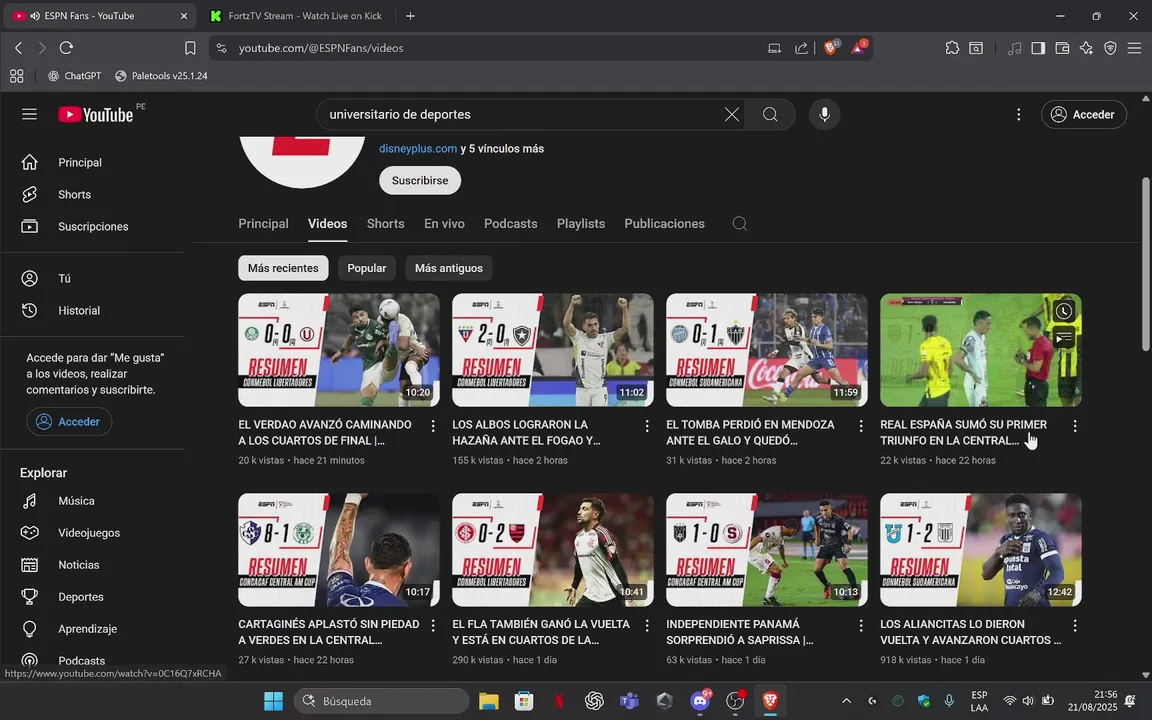Open Windows Start menu
The height and width of the screenshot is (720, 1152).
(273, 701)
